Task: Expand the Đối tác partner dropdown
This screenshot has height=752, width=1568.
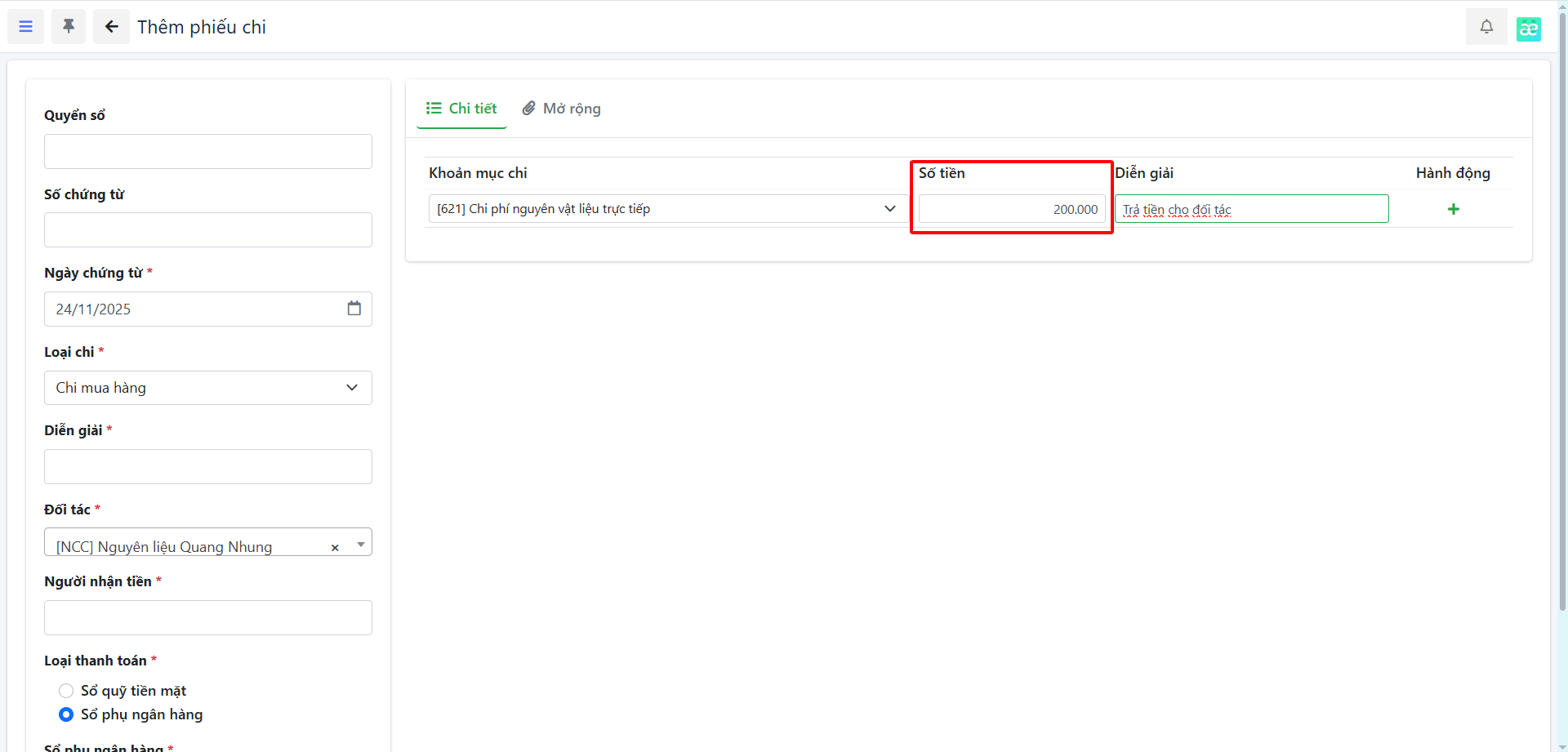Action: coord(360,544)
